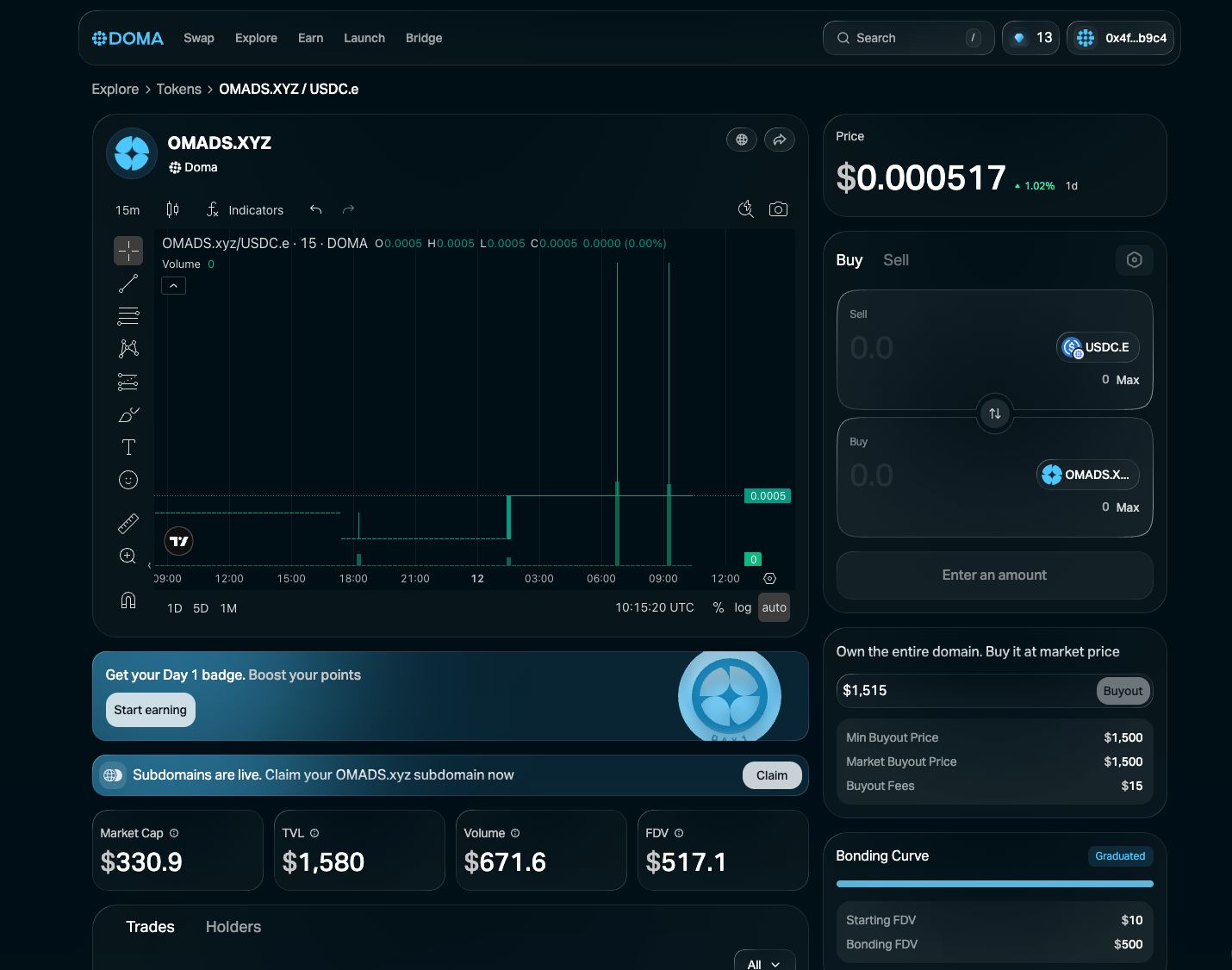Click Max for USDC.E balance
The width and height of the screenshot is (1232, 970).
(1128, 380)
